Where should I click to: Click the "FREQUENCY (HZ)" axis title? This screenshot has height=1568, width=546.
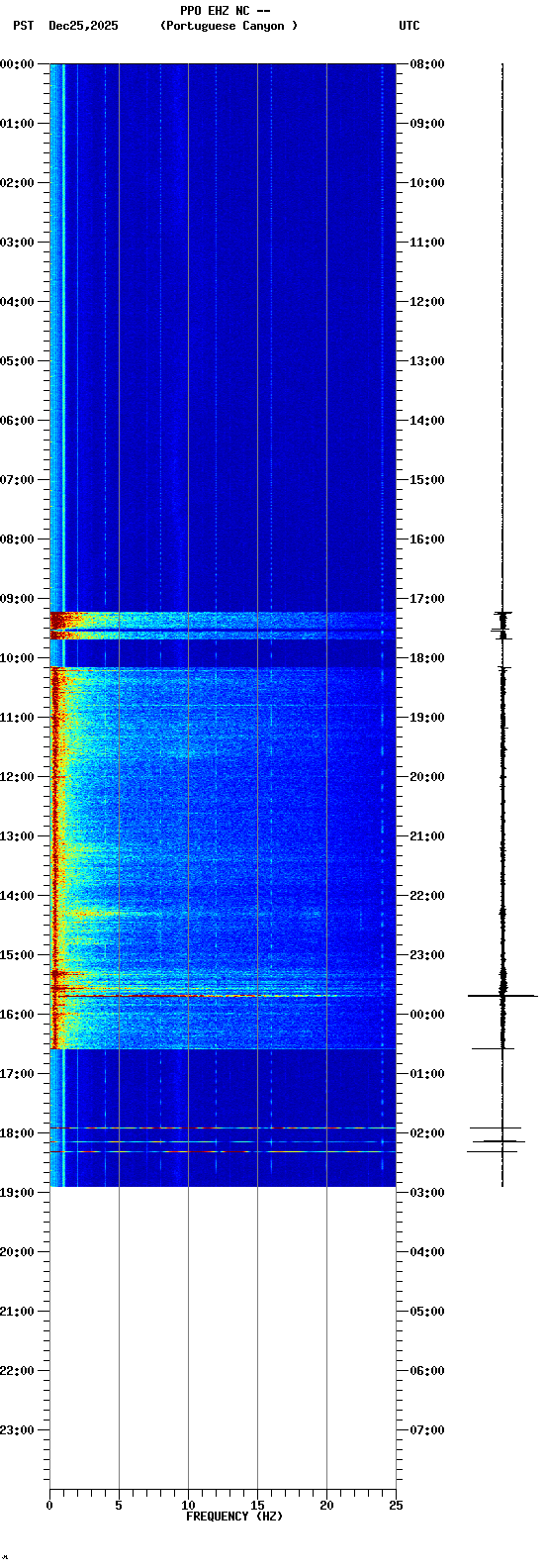click(x=234, y=1517)
